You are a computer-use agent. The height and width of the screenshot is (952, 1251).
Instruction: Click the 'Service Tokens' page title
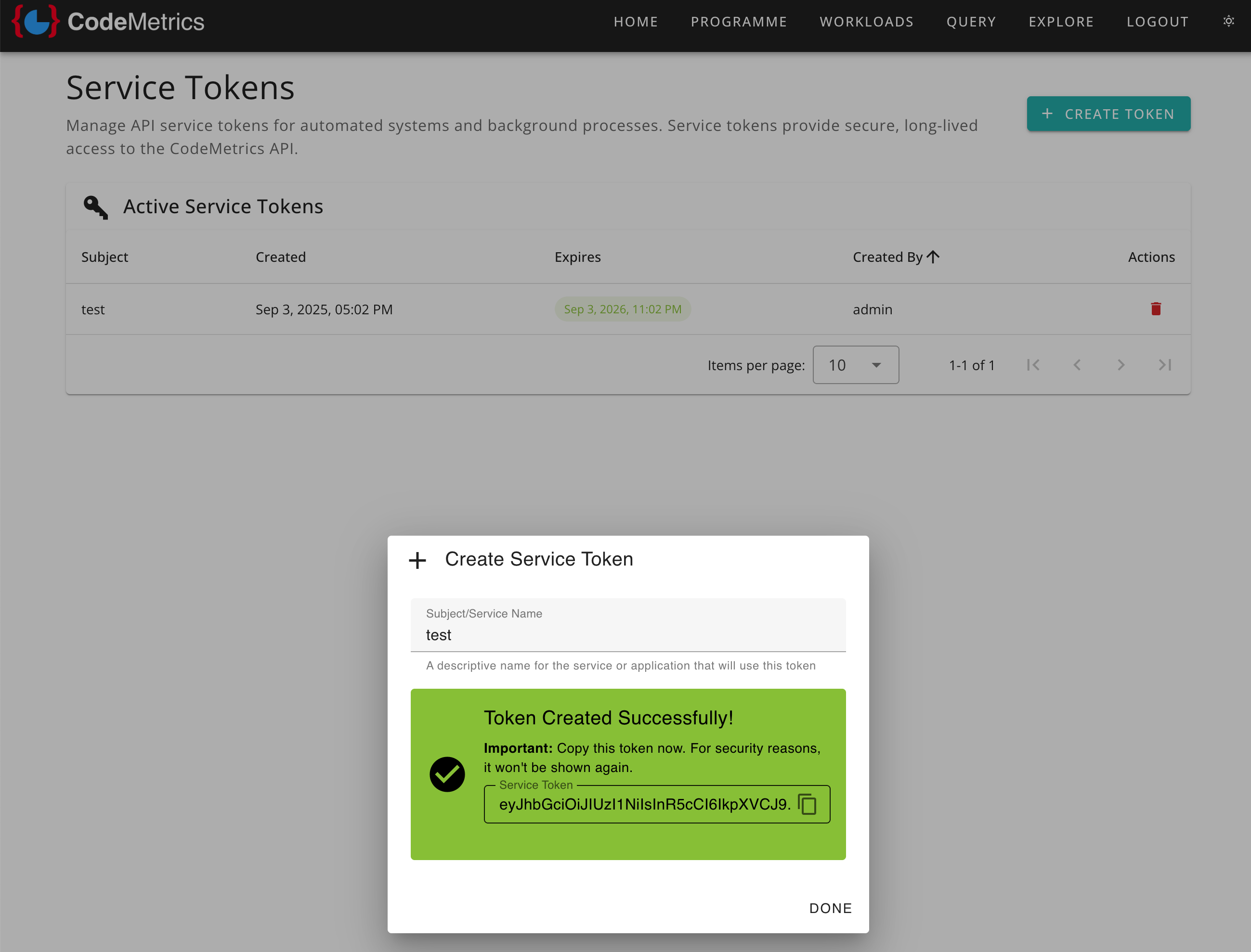tap(180, 88)
